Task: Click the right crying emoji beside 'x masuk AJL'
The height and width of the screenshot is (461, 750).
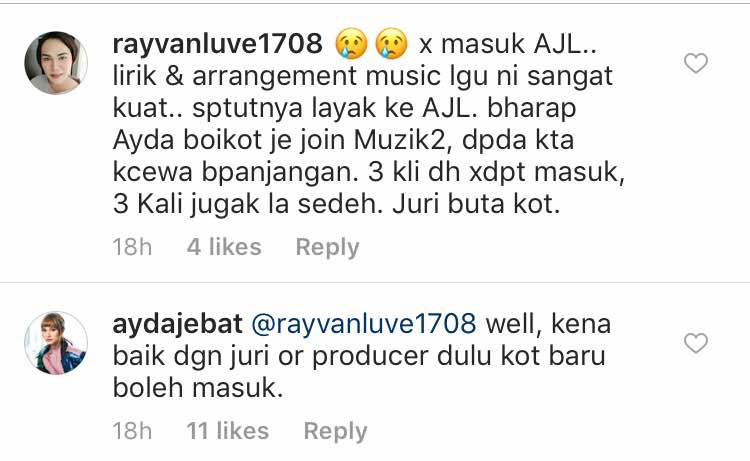Action: 391,44
